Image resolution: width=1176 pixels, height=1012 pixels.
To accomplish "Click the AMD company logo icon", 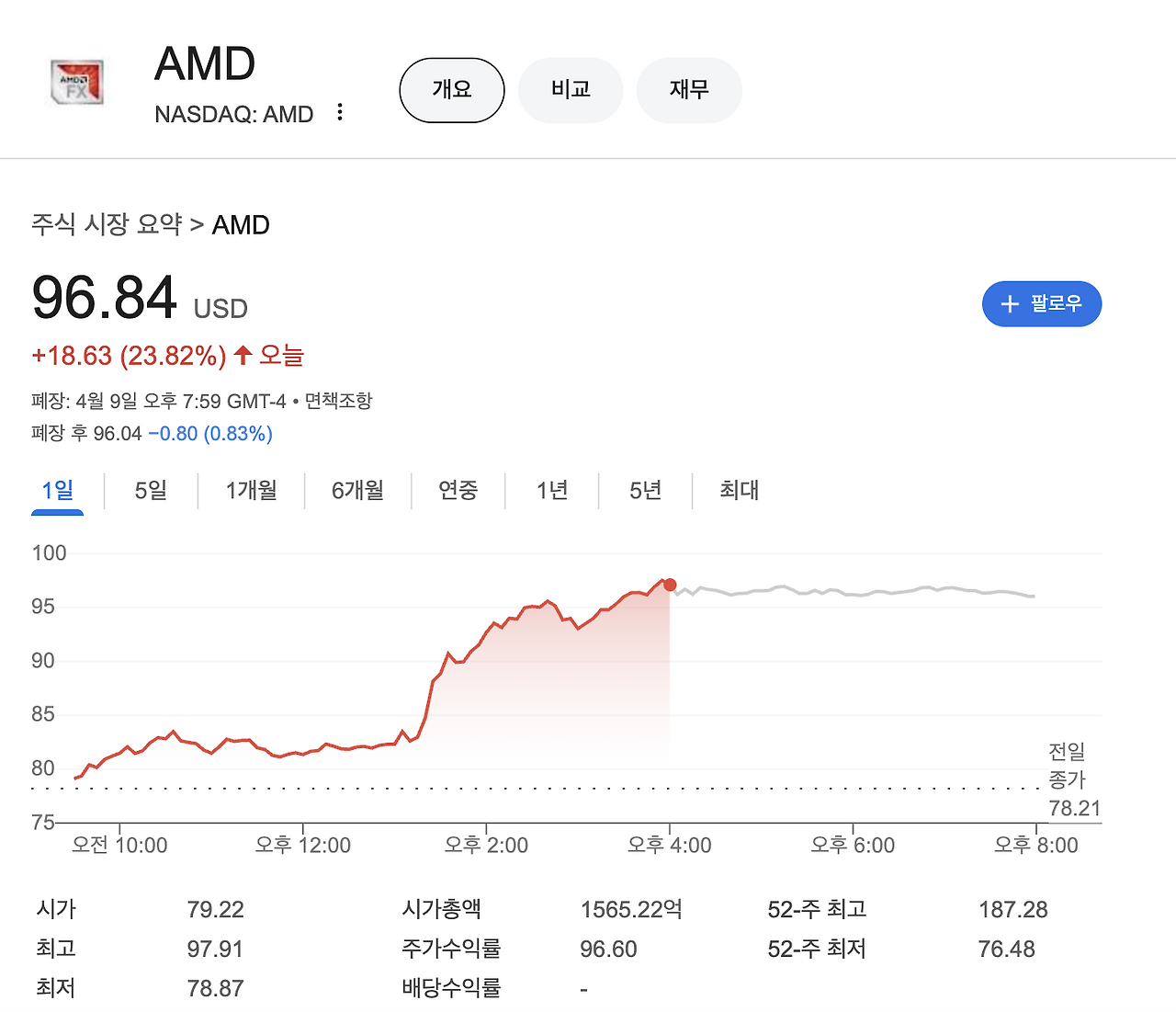I will click(x=77, y=82).
